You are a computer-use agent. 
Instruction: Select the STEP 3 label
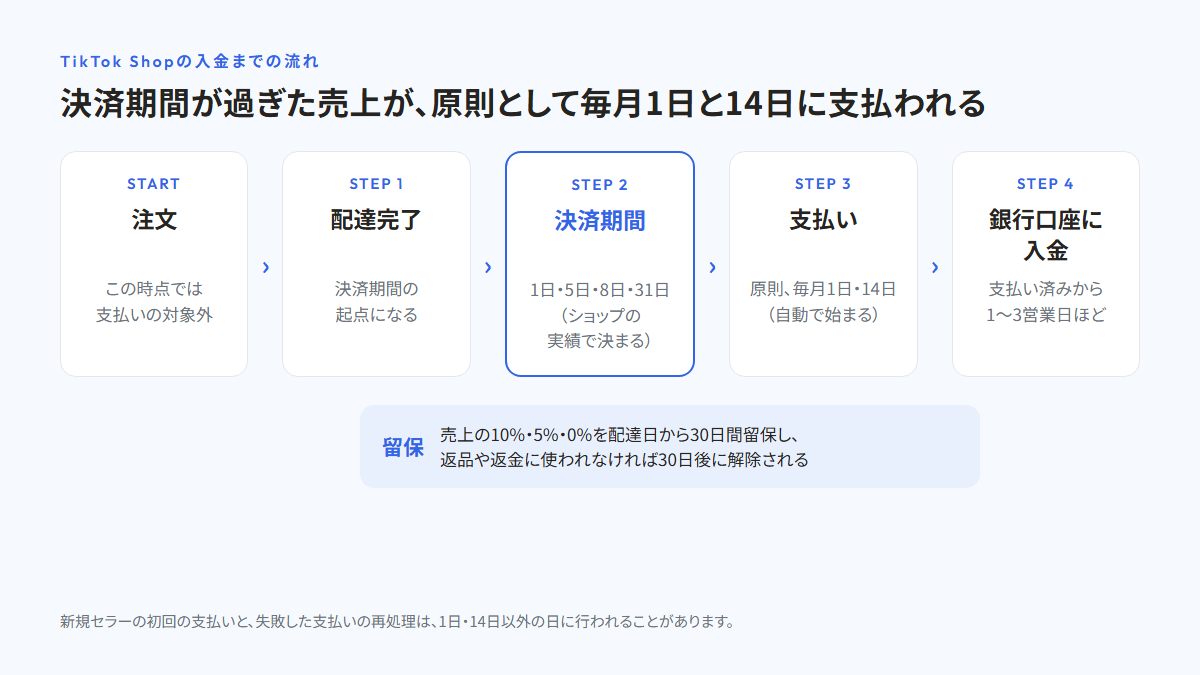pyautogui.click(x=823, y=184)
